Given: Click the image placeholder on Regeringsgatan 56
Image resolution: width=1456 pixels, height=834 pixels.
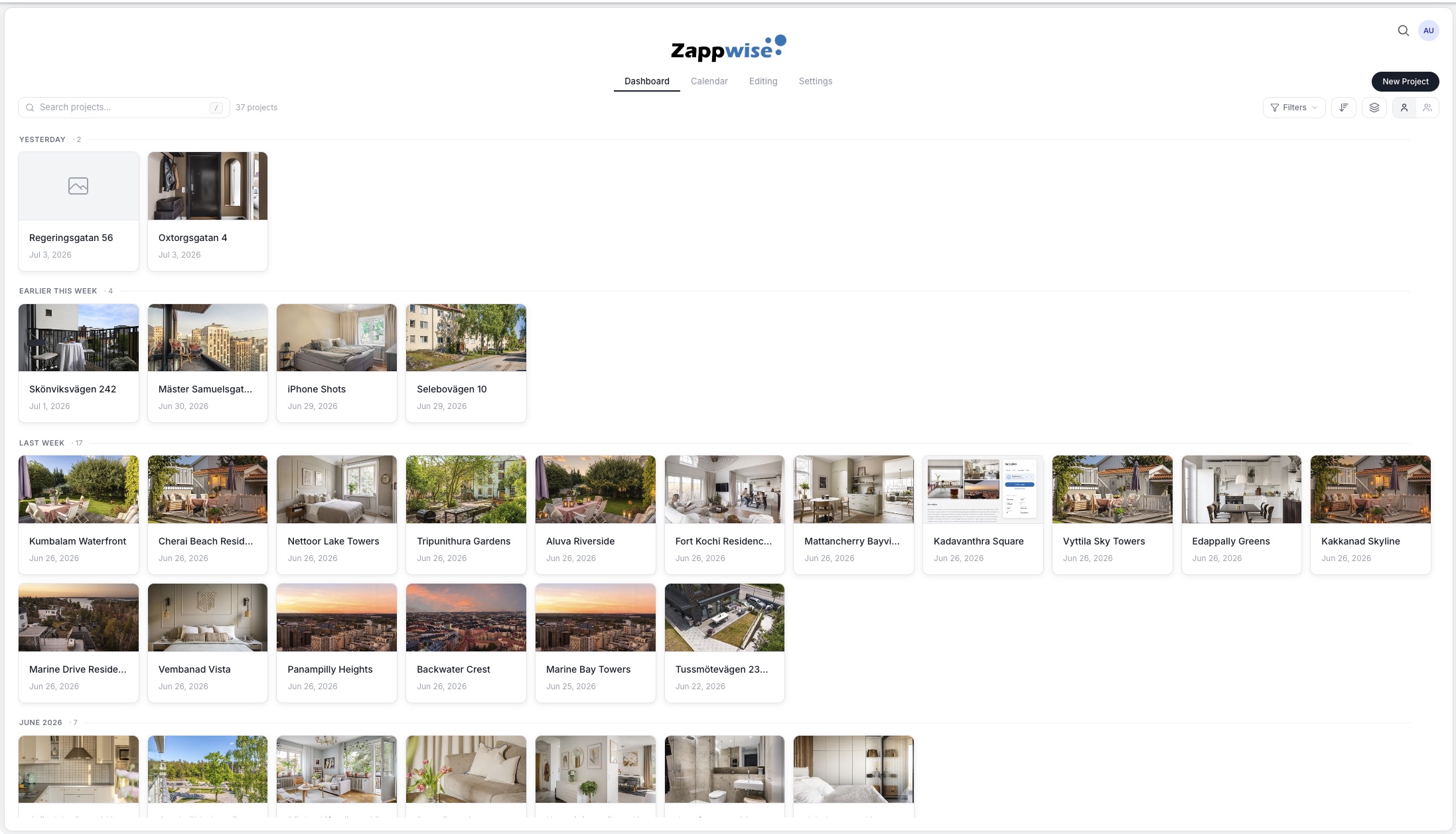Looking at the screenshot, I should [x=78, y=186].
